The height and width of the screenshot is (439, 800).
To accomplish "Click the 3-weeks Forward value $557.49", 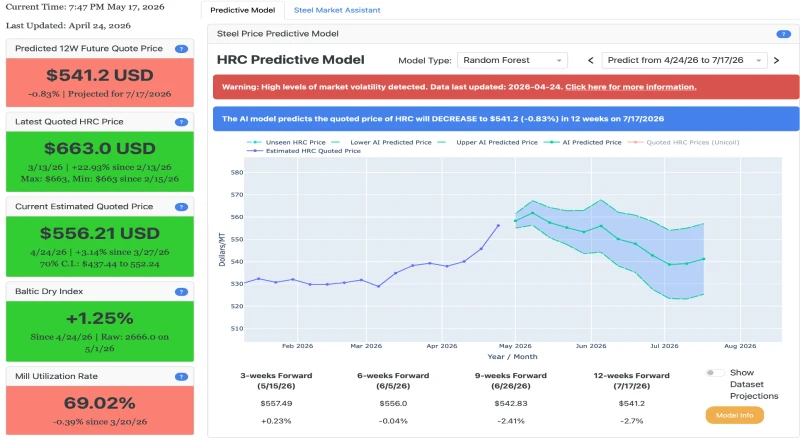I will pyautogui.click(x=276, y=404).
